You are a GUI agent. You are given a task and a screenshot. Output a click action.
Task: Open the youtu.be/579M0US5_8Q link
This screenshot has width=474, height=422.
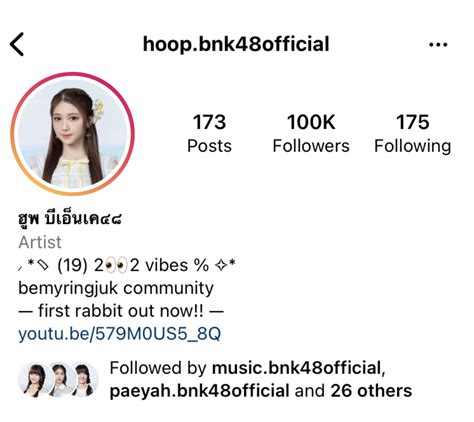coord(119,334)
